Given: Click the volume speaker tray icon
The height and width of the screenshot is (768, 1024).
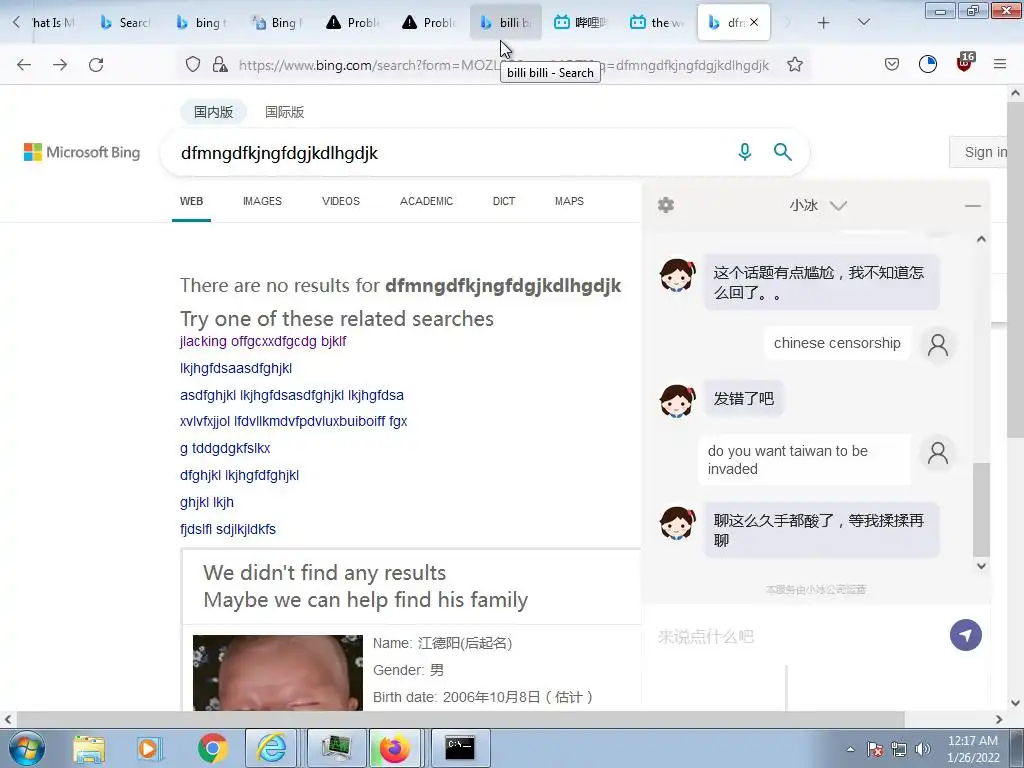Looking at the screenshot, I should click(x=923, y=749).
